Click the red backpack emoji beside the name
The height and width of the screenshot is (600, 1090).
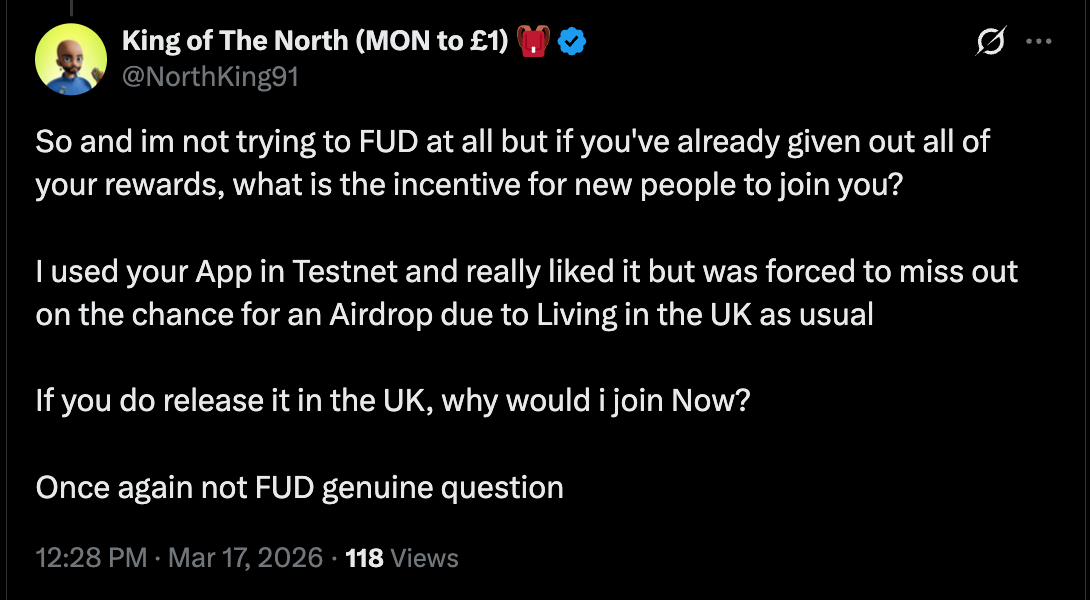pyautogui.click(x=531, y=42)
